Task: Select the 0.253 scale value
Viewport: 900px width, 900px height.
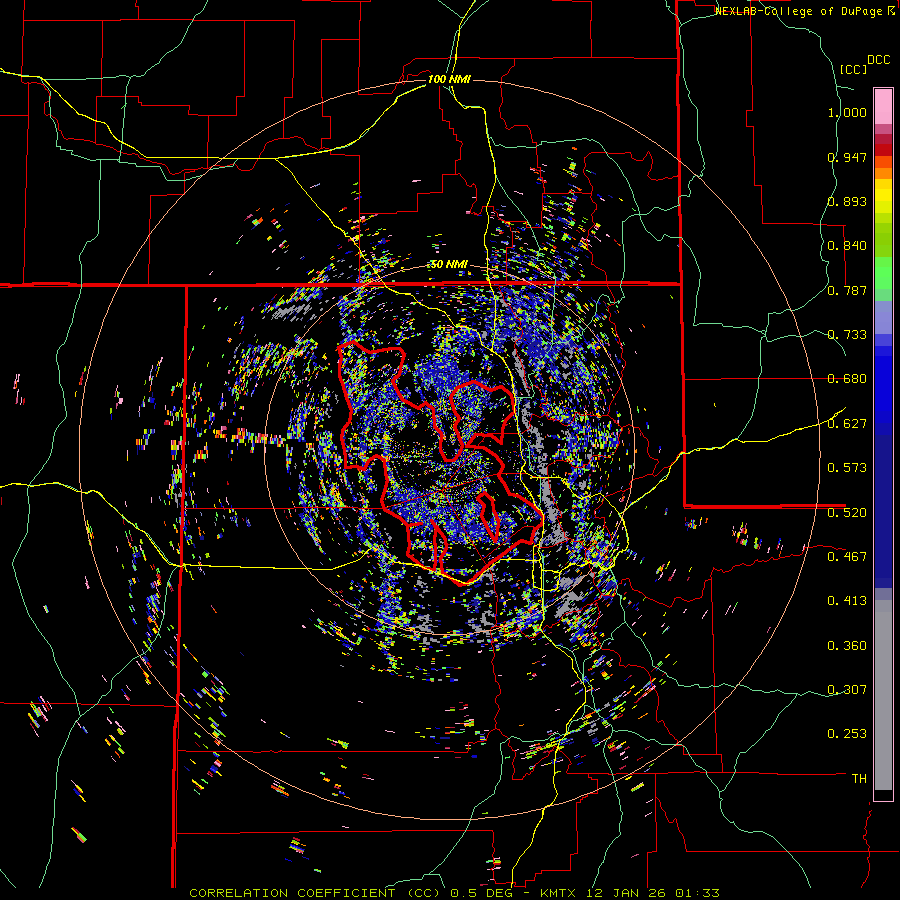Action: coord(847,734)
